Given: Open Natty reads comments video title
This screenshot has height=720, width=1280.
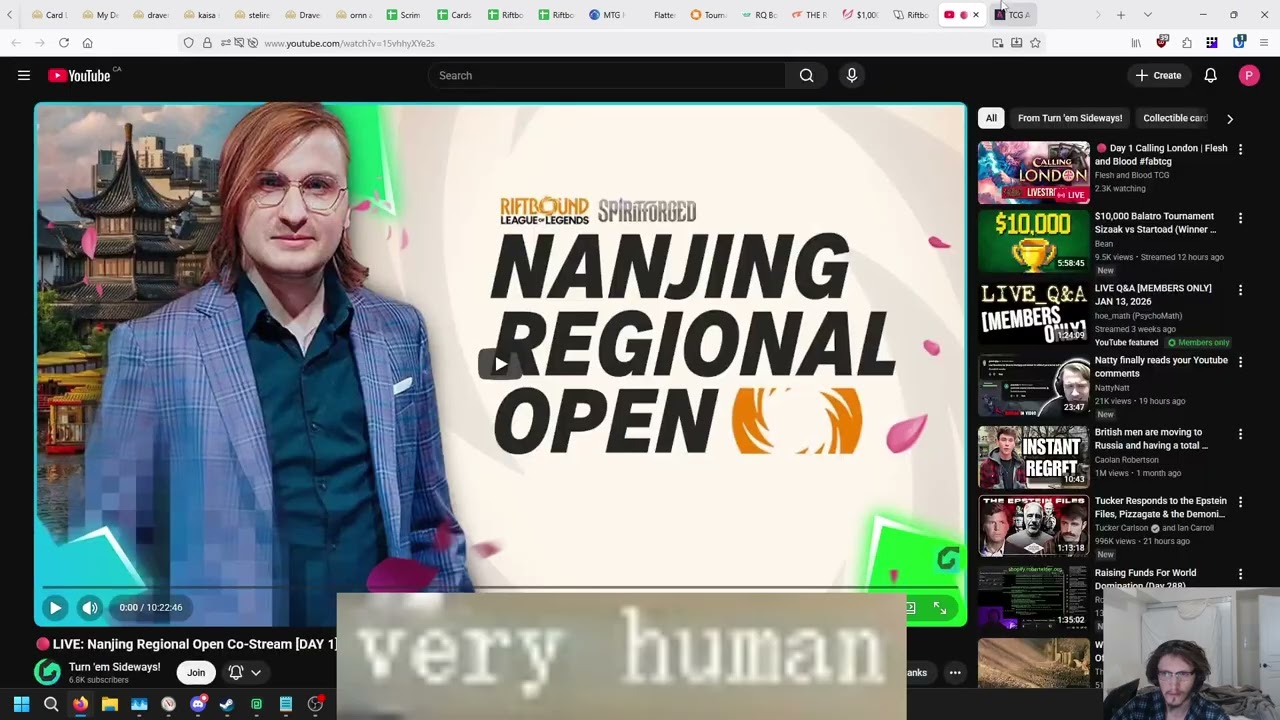Looking at the screenshot, I should point(1161,366).
